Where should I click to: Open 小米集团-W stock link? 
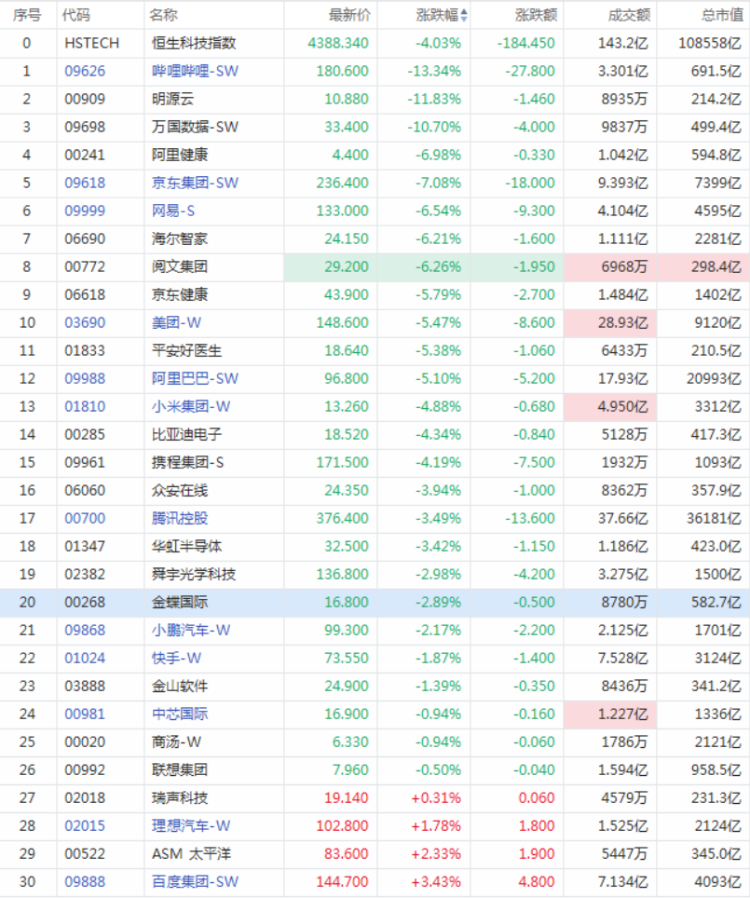(191, 407)
